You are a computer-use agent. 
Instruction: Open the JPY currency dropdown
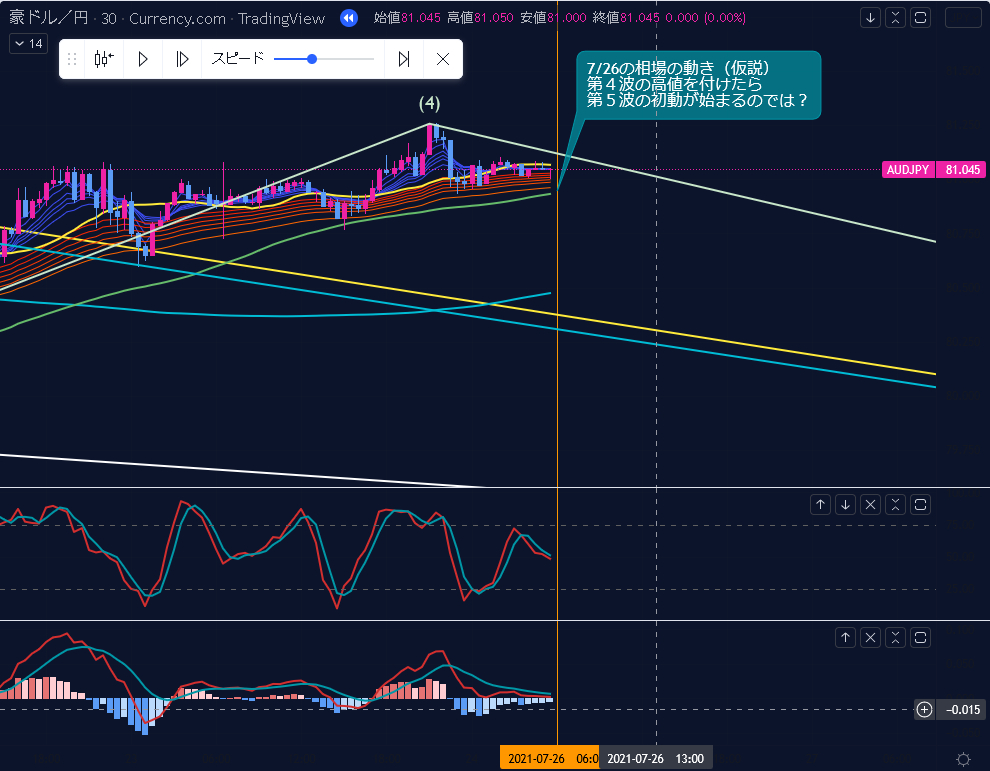[x=963, y=18]
